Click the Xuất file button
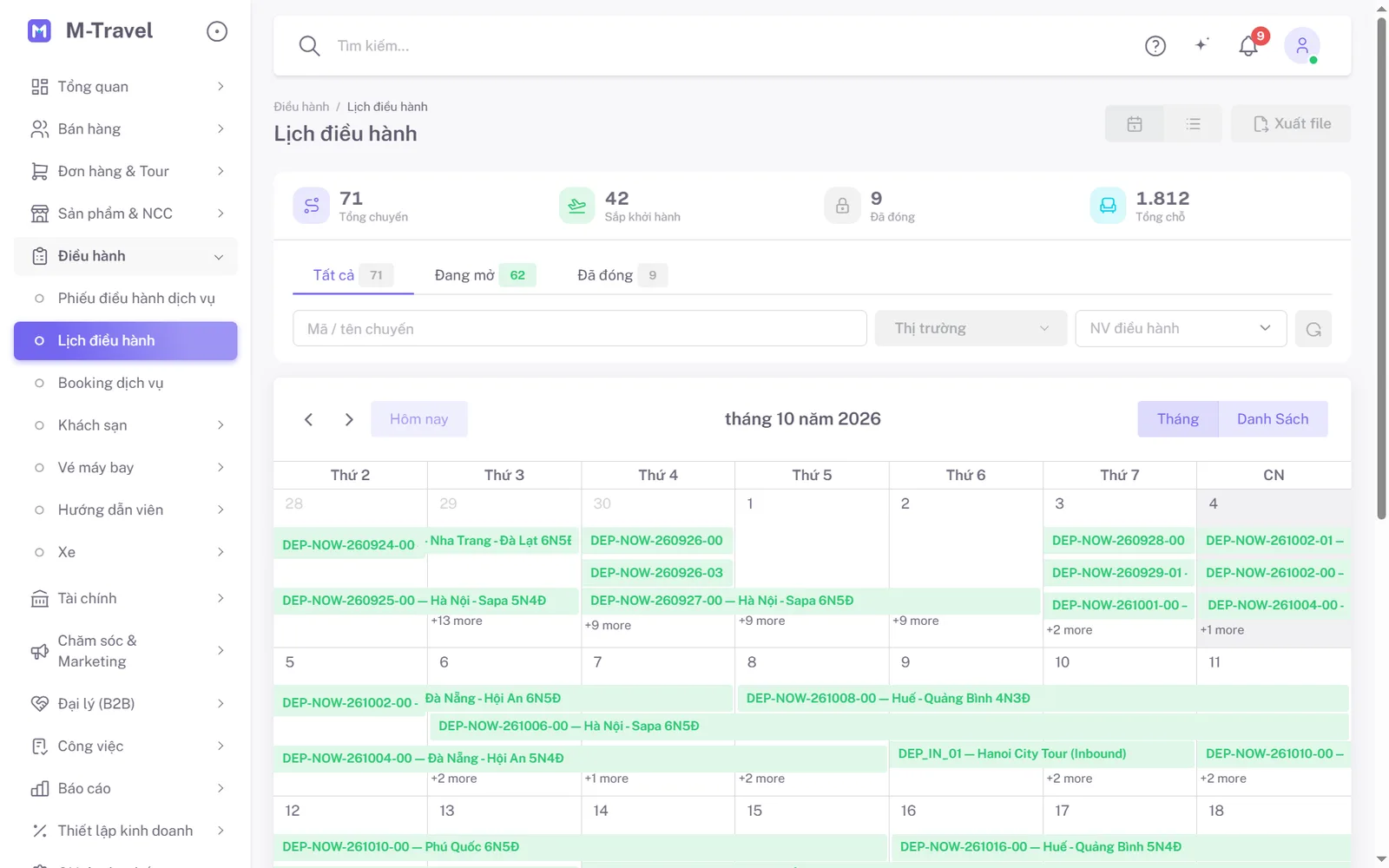 1291,124
